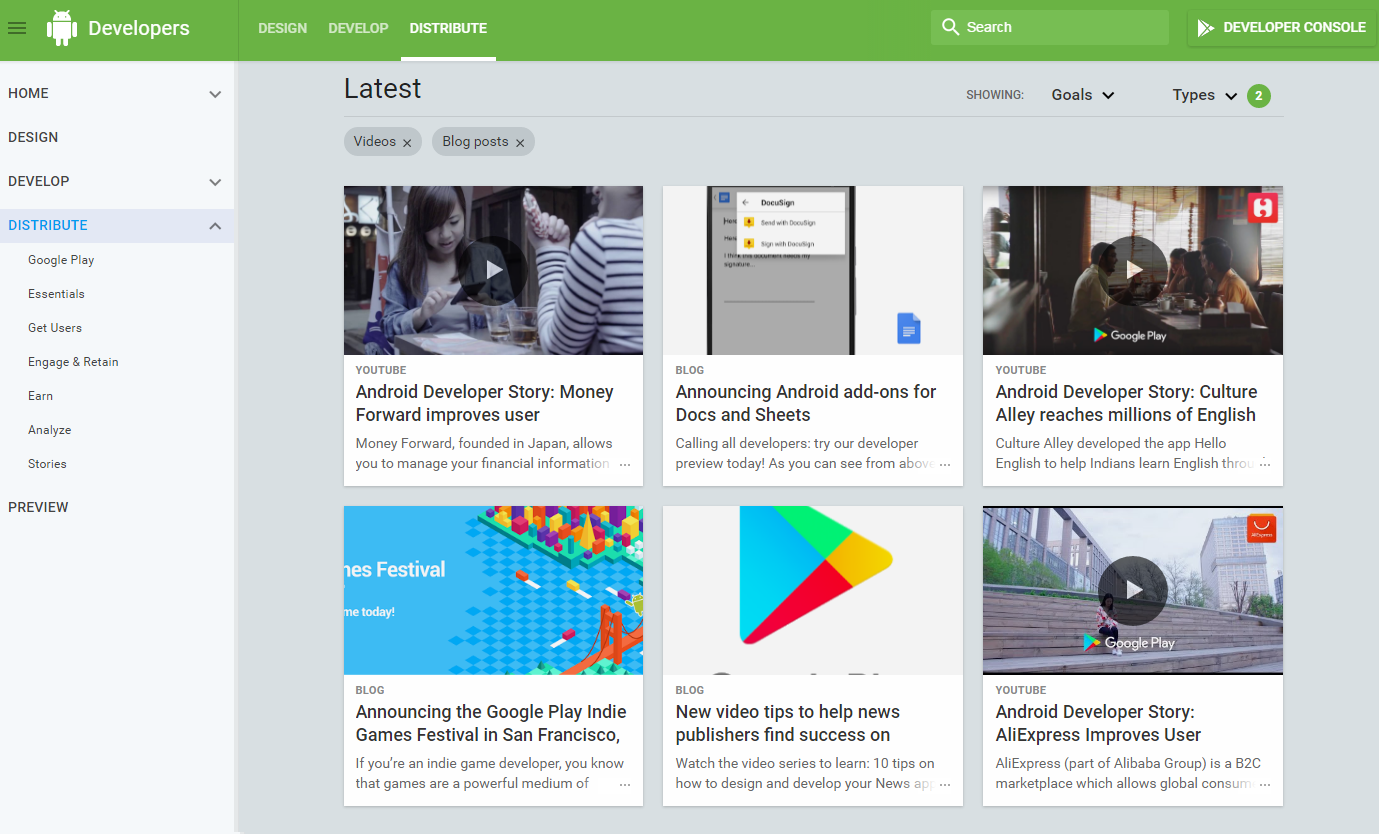The height and width of the screenshot is (834, 1379).
Task: Open the navigation drawer hamburger menu
Action: click(16, 28)
